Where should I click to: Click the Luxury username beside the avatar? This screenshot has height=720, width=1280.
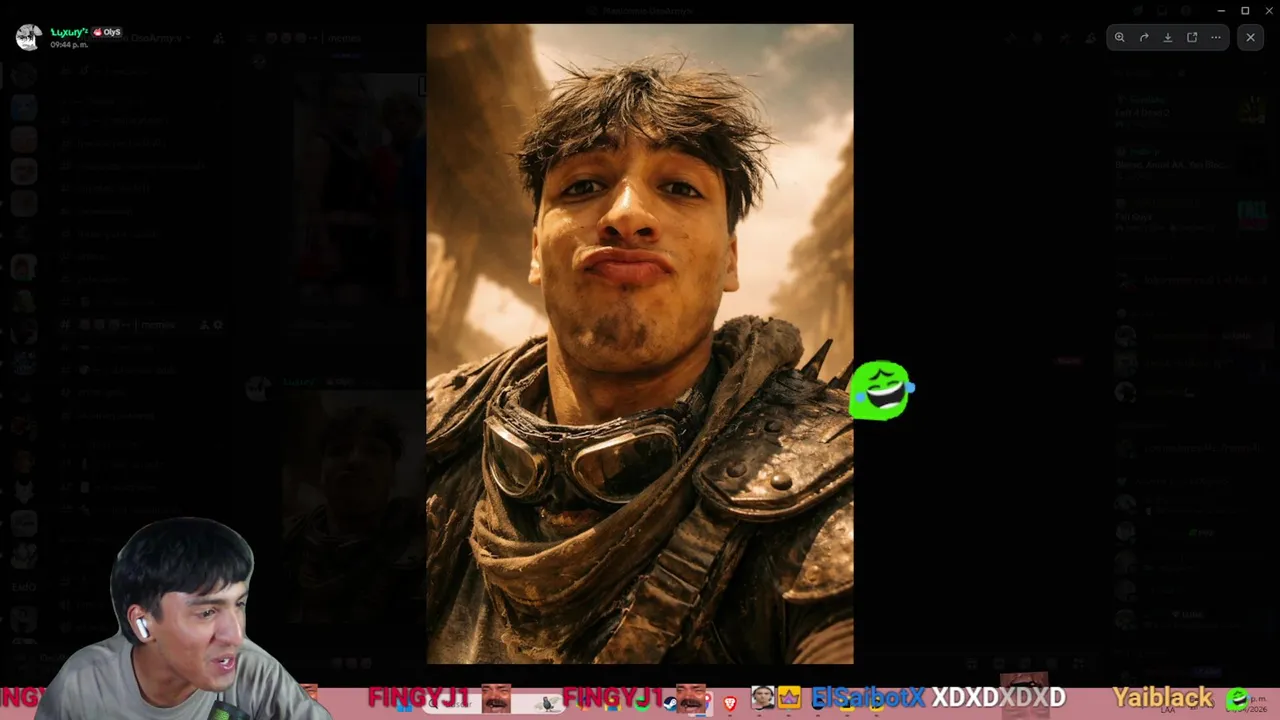(69, 32)
